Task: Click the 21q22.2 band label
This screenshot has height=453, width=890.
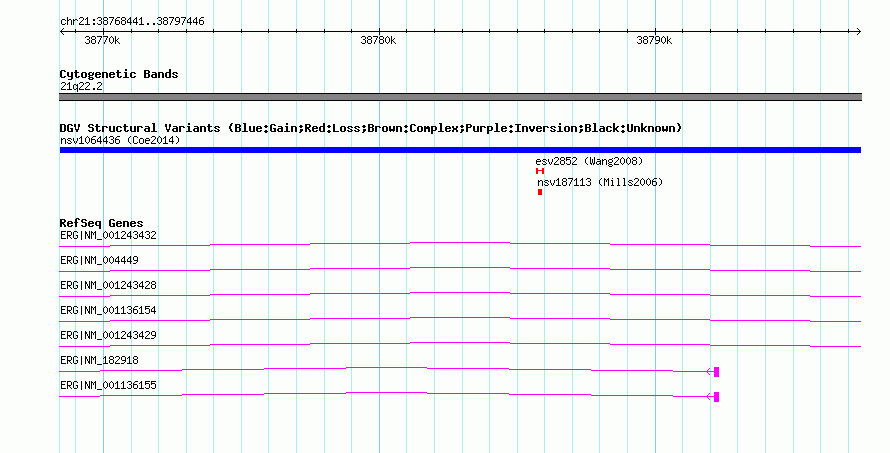Action: [x=81, y=86]
